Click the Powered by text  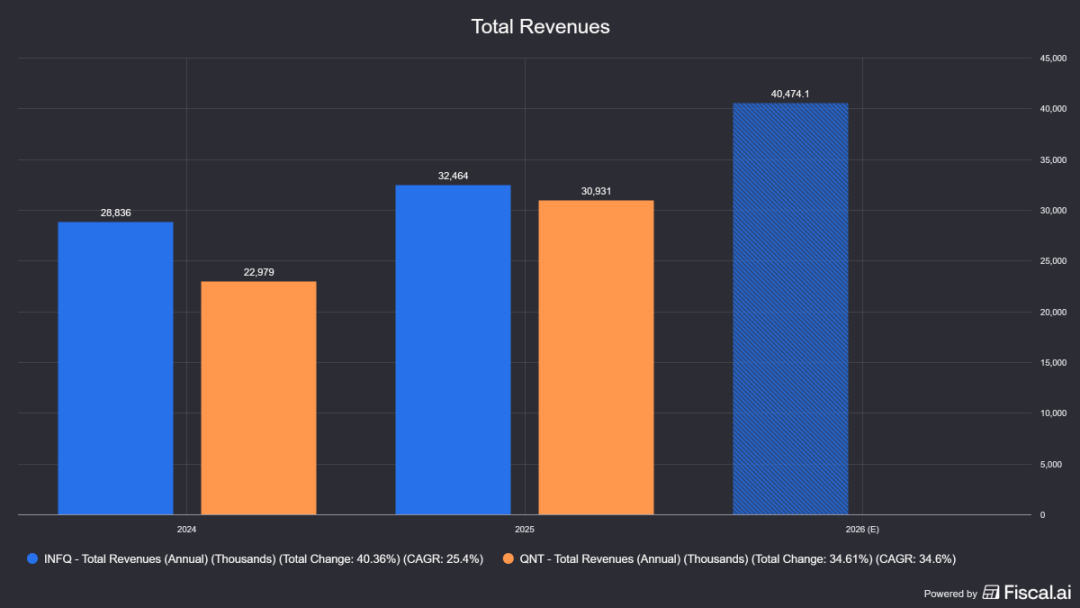tap(951, 594)
